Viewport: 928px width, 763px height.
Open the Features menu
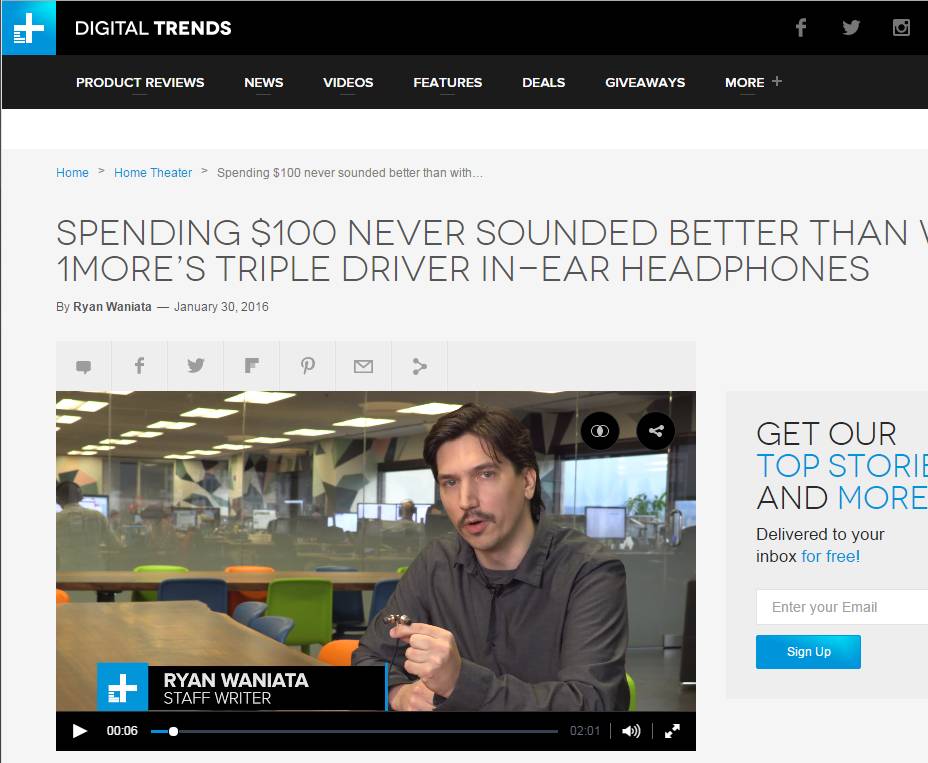[447, 82]
